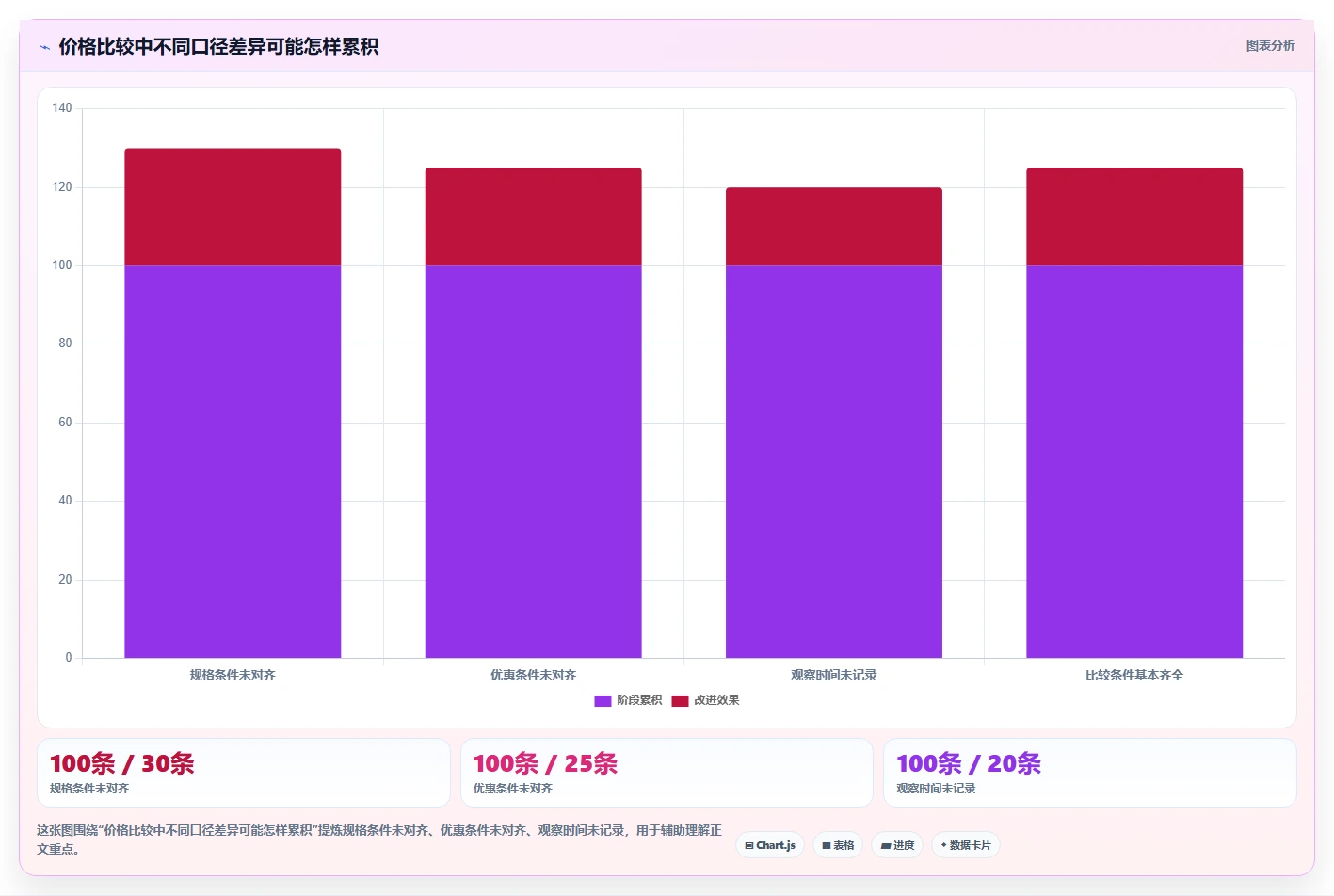This screenshot has width=1334, height=896.
Task: Select the 100条 / 30条 data card
Action: [244, 773]
